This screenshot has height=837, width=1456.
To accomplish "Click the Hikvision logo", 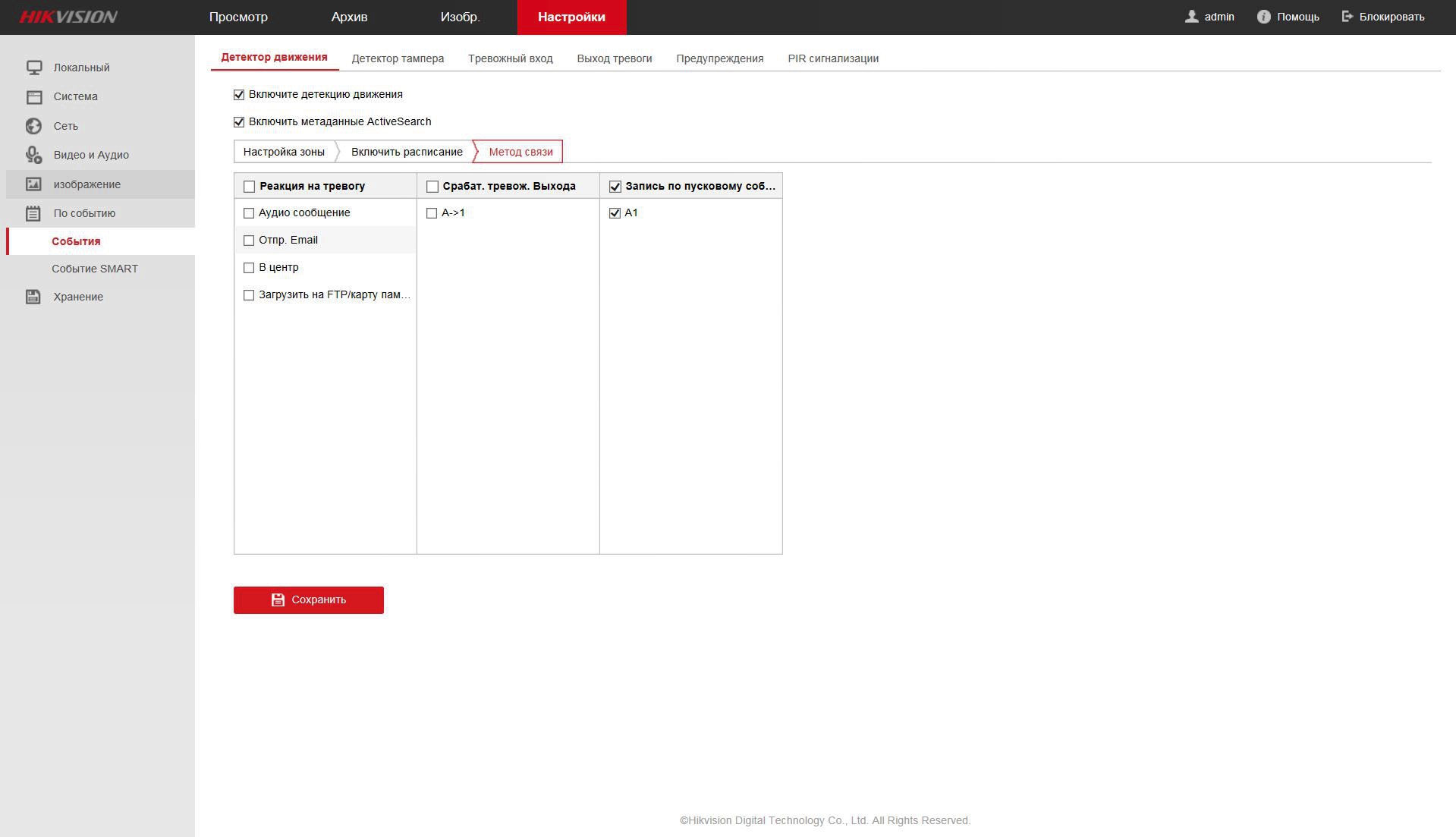I will (x=68, y=17).
